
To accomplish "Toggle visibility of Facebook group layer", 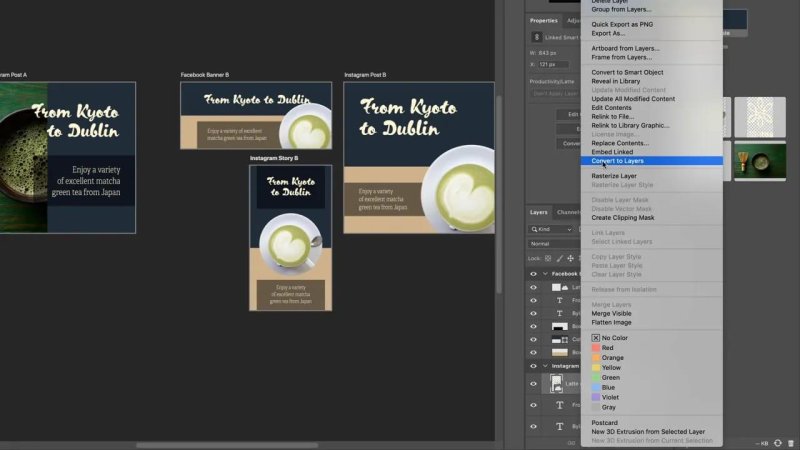I will (533, 274).
